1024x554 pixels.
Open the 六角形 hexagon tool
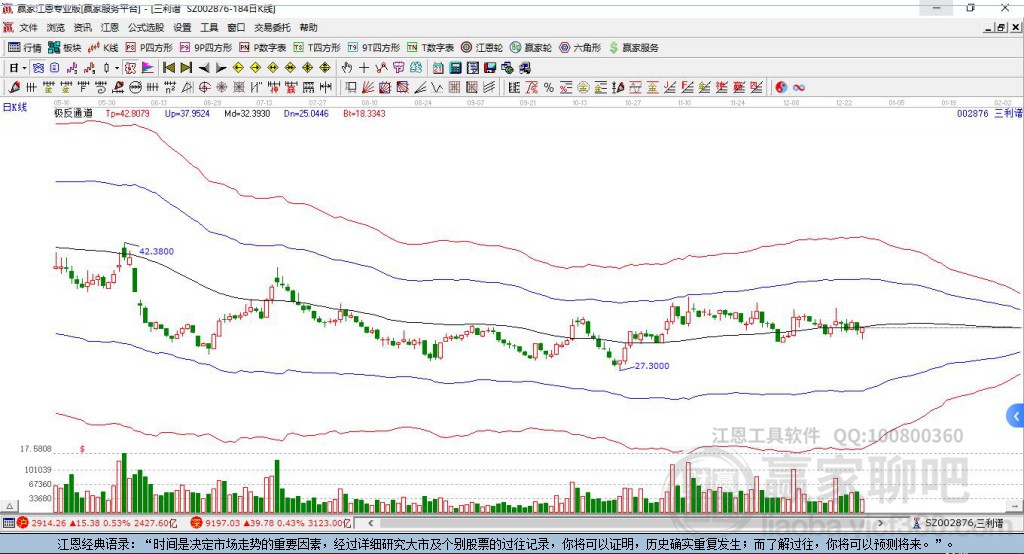(x=580, y=48)
